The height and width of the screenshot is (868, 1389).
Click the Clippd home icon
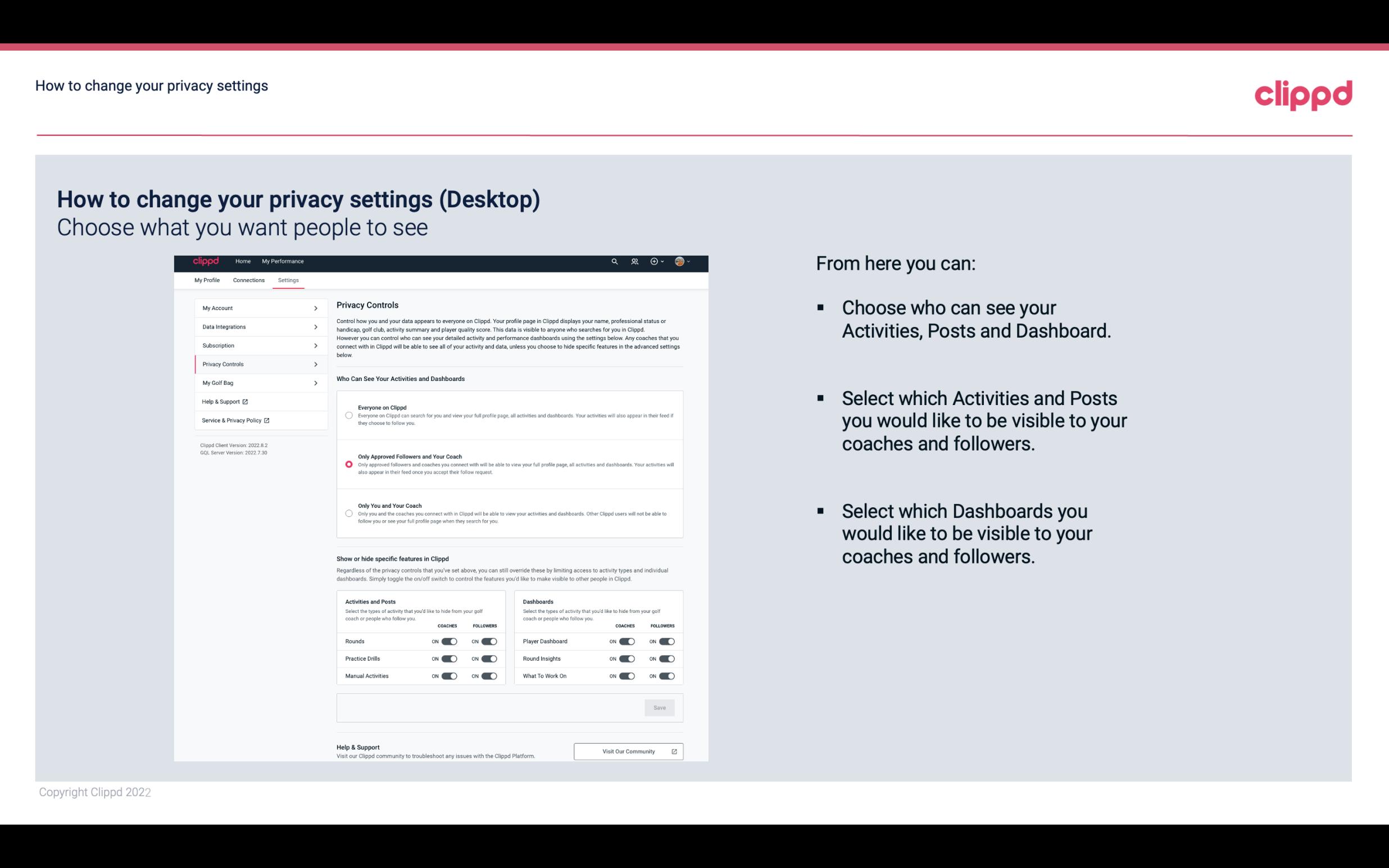[x=205, y=261]
